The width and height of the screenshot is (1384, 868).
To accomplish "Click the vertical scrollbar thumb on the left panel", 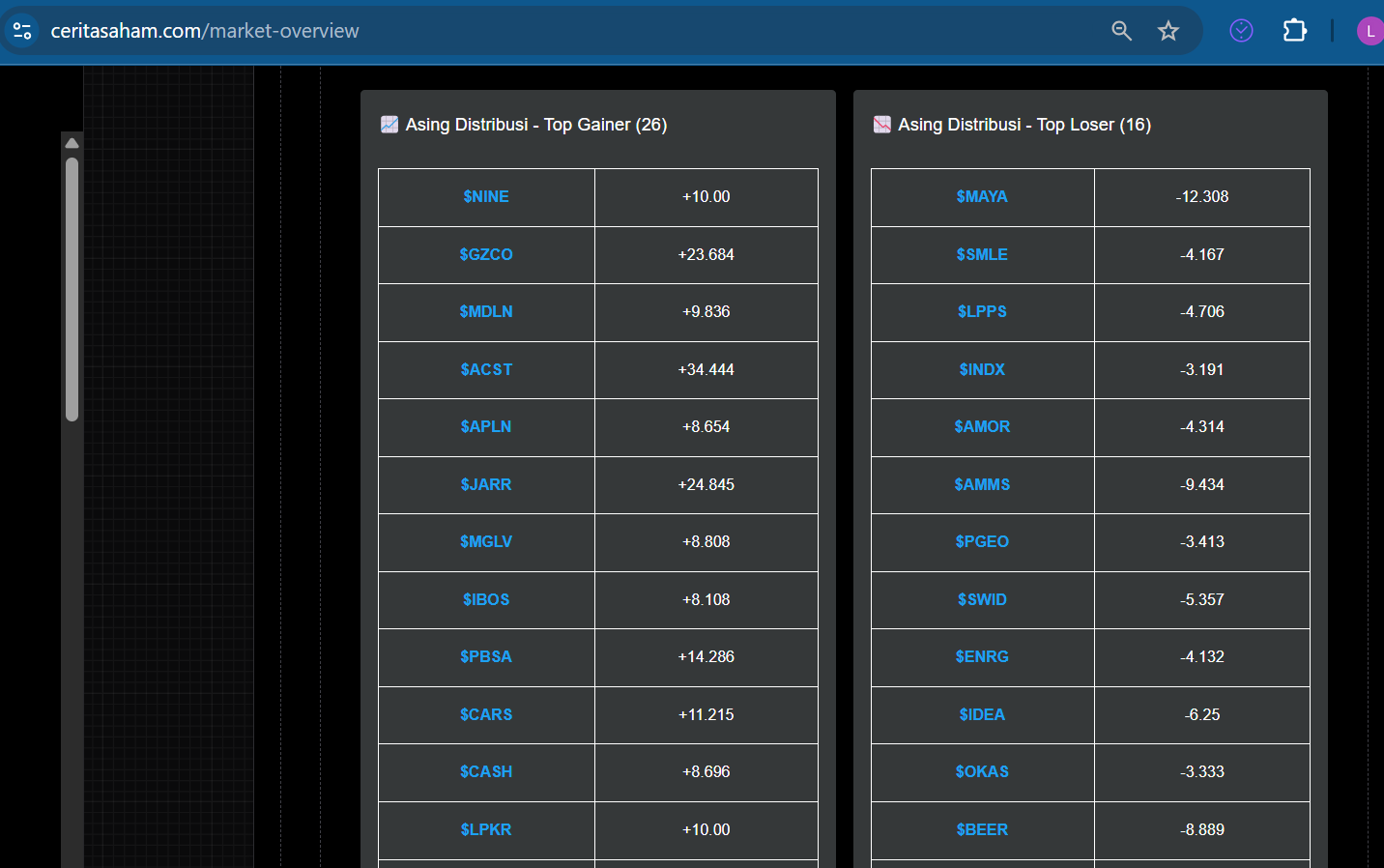I will coord(72,289).
